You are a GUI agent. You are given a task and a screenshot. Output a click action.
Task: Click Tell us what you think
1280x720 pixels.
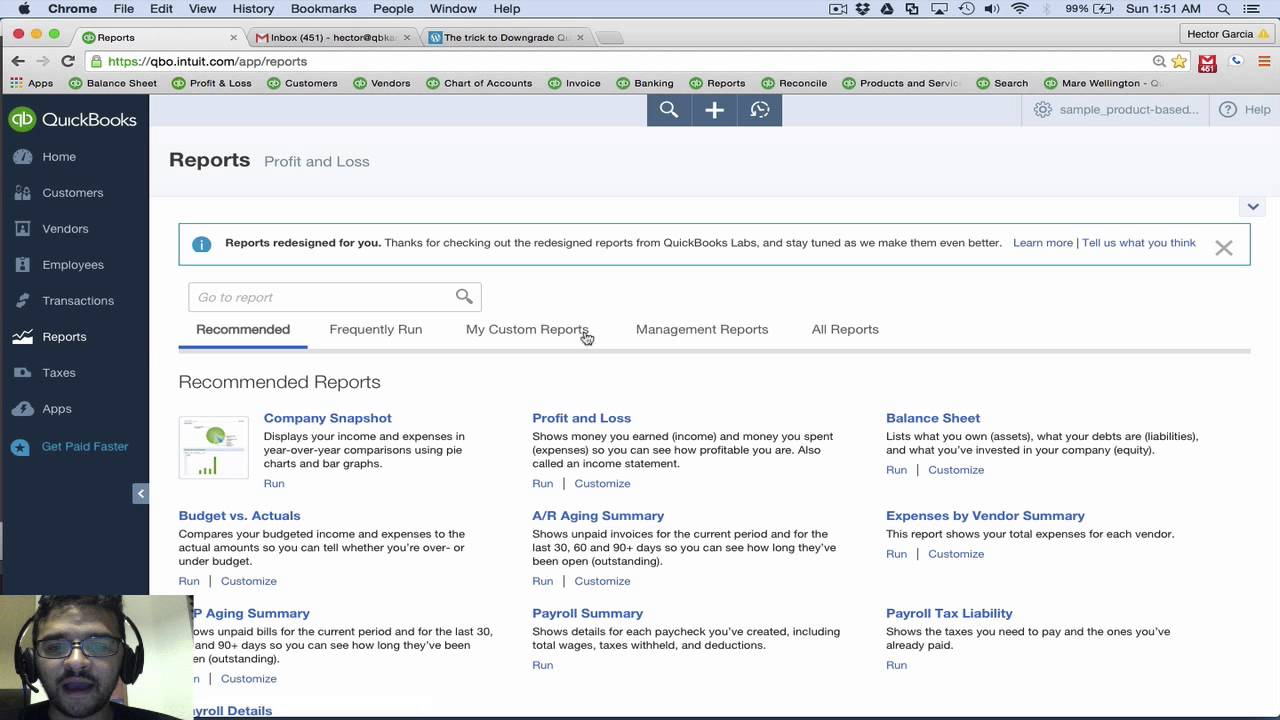click(x=1139, y=243)
